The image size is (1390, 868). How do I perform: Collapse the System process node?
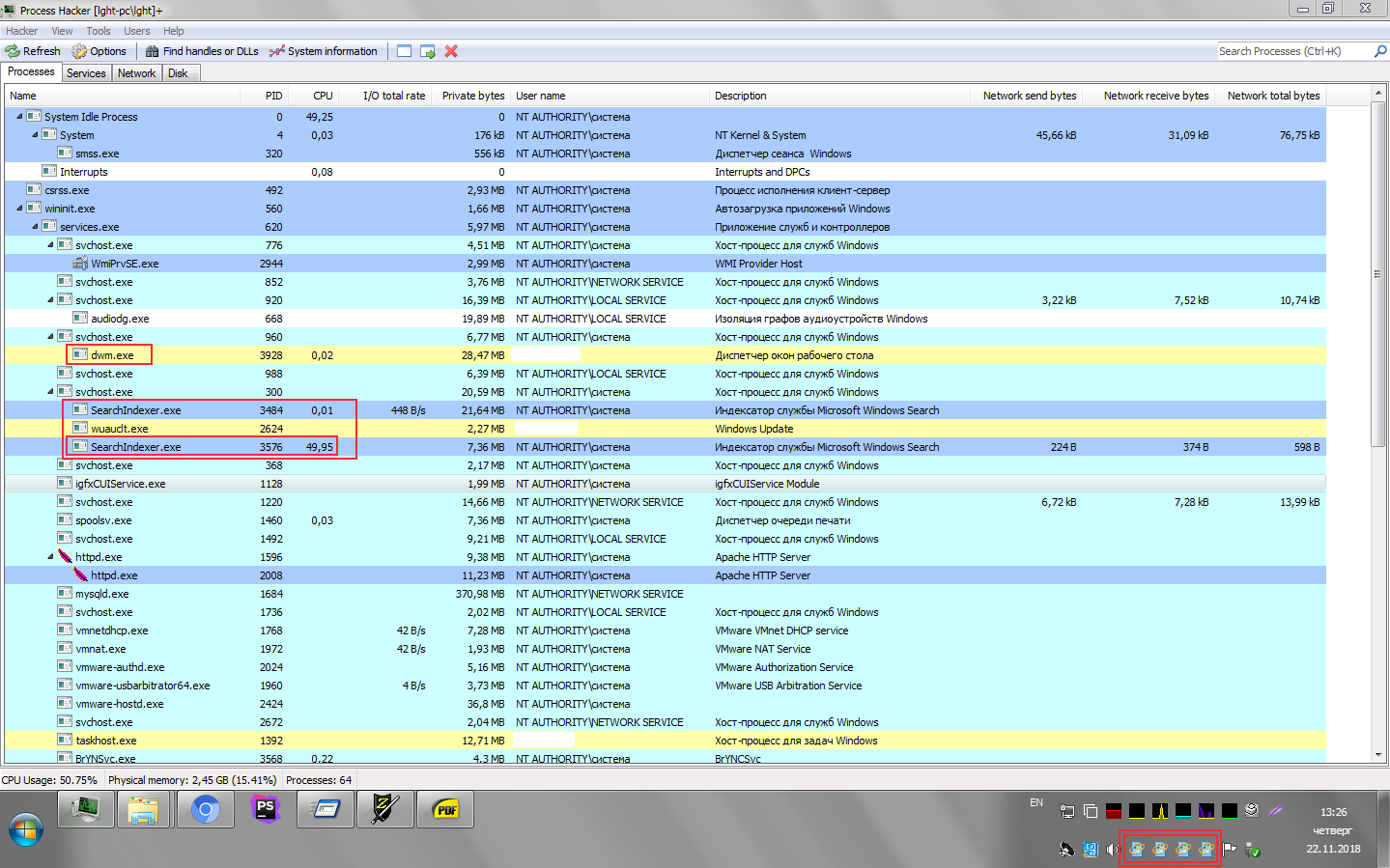click(x=35, y=134)
